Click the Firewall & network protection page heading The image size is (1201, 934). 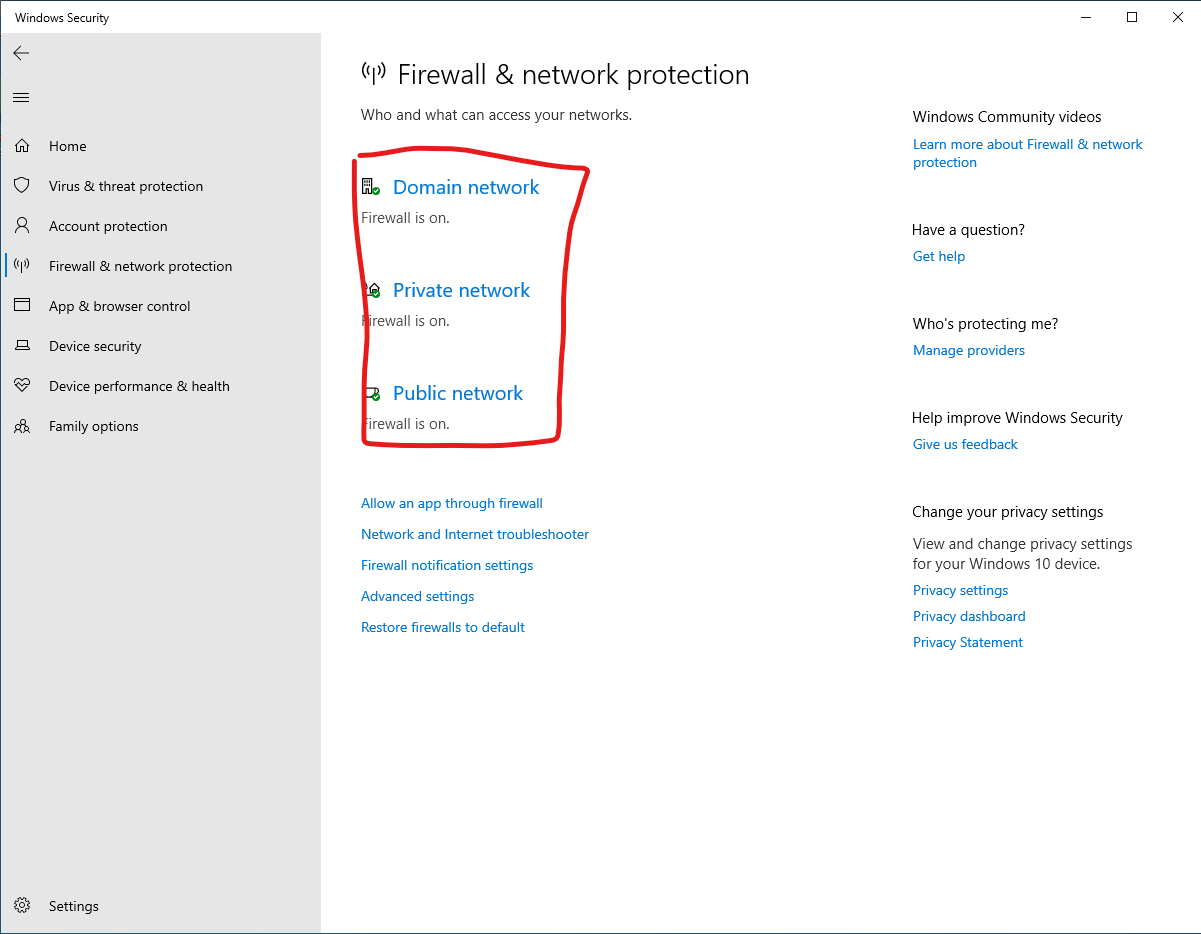click(573, 74)
